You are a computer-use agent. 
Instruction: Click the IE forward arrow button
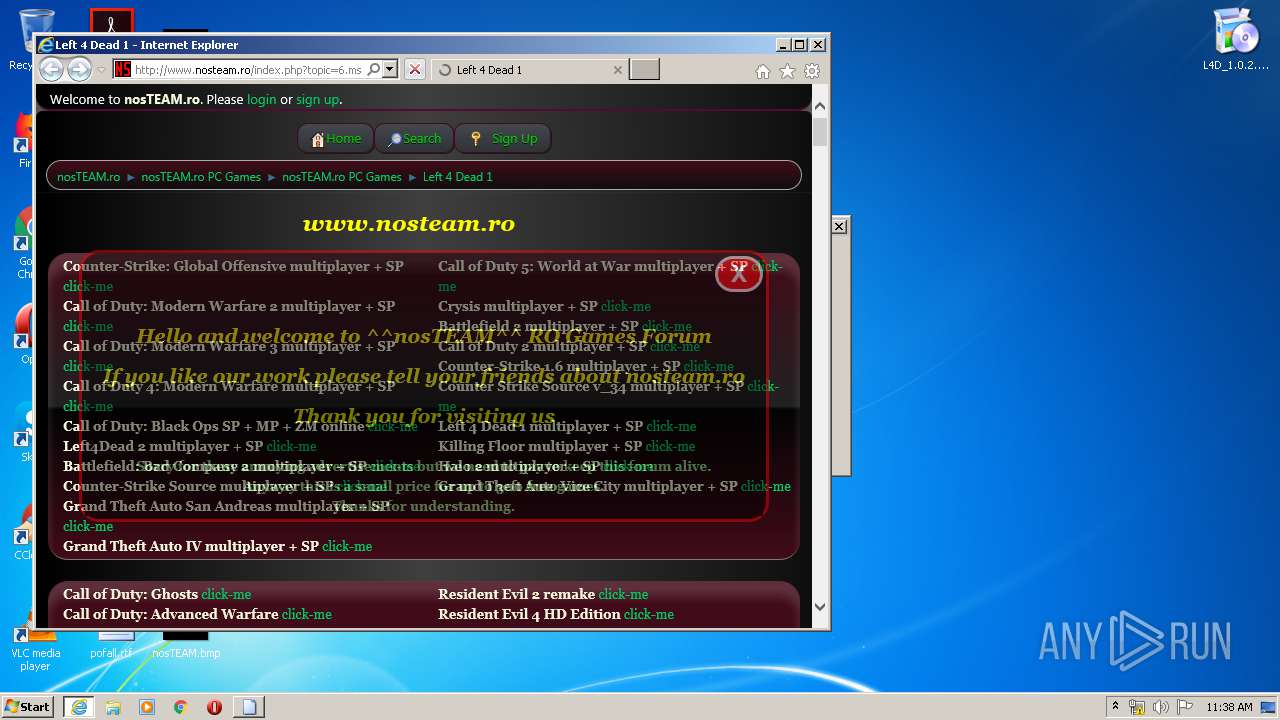[x=79, y=69]
